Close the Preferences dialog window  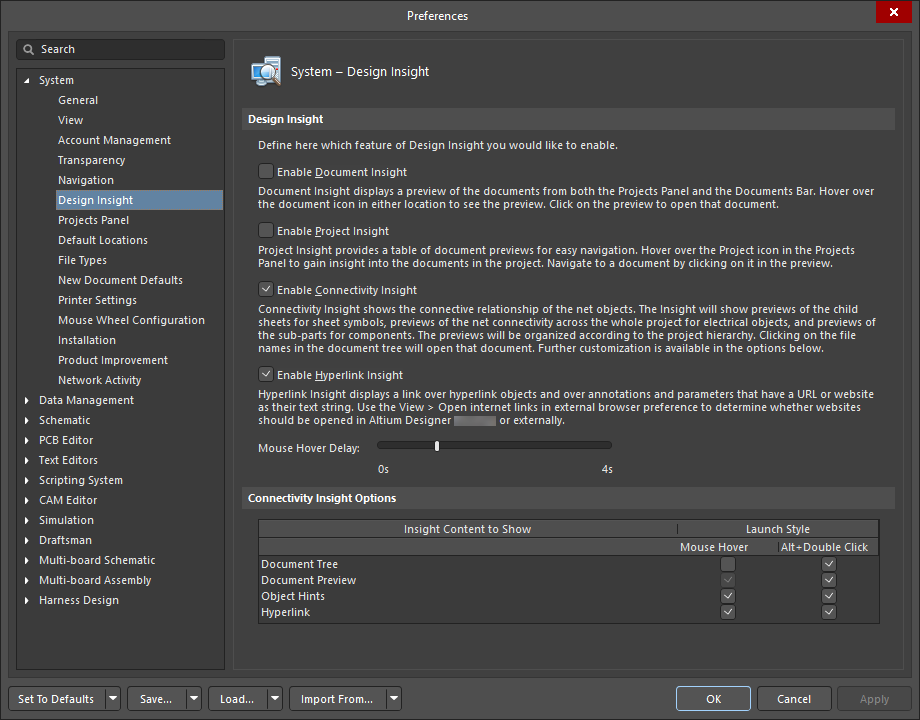click(x=891, y=13)
